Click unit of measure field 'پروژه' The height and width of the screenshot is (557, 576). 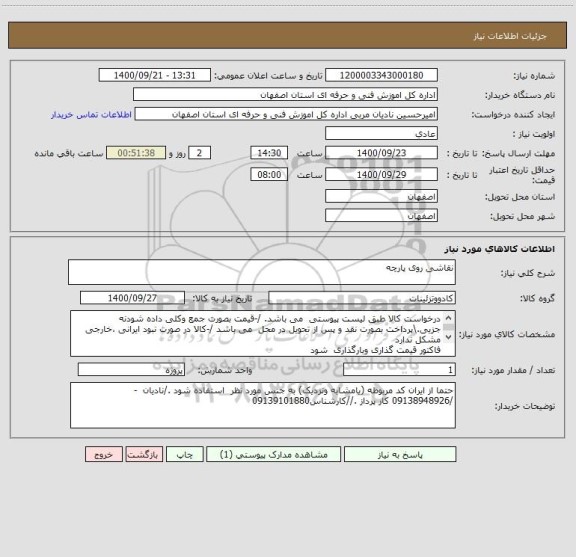point(131,370)
